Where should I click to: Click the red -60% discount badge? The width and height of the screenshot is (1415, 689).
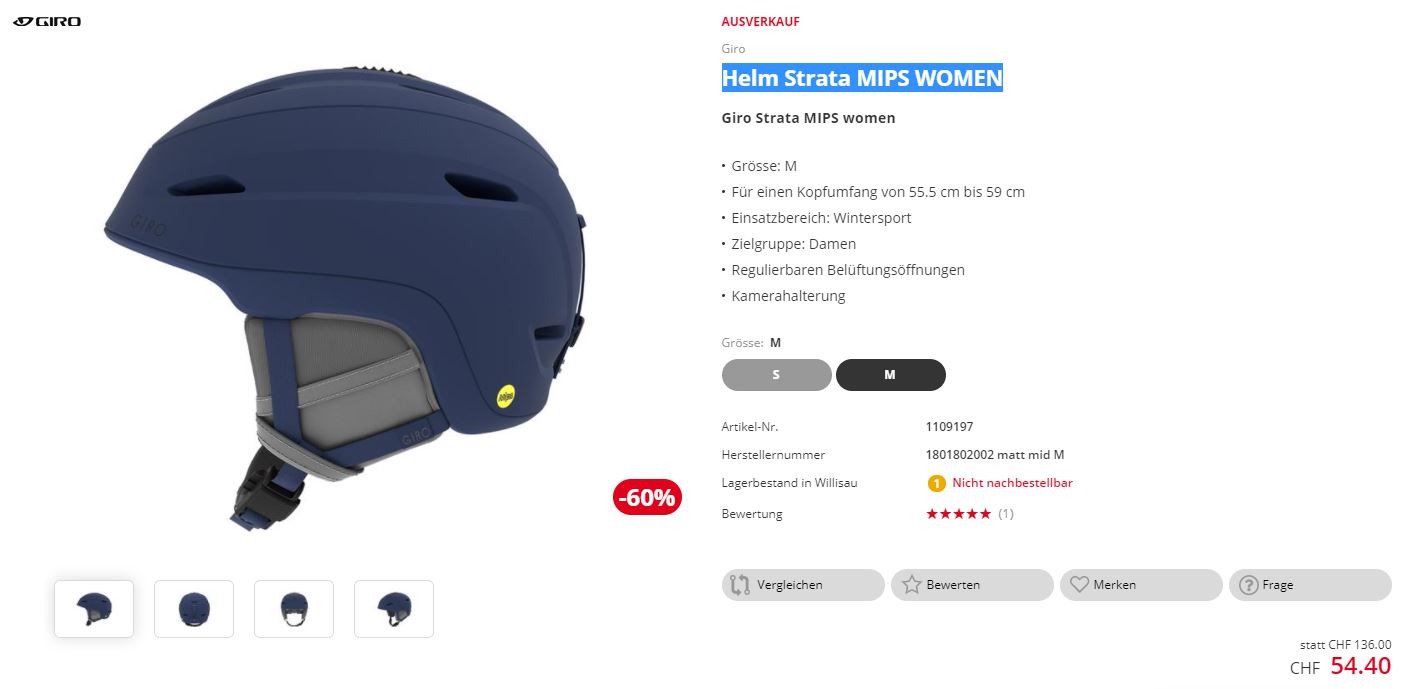(647, 497)
